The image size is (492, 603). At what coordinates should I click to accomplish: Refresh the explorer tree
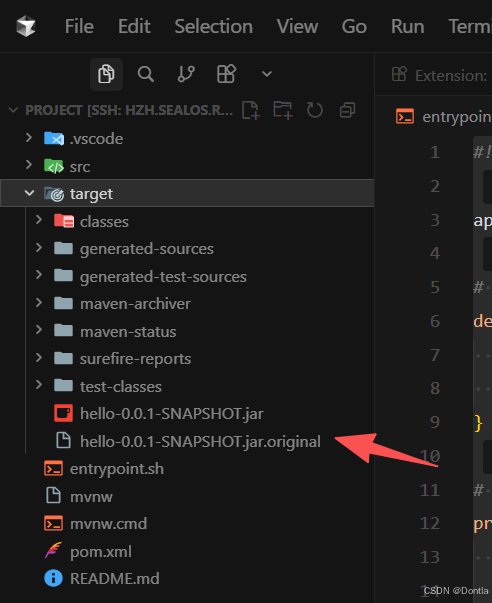[x=315, y=110]
